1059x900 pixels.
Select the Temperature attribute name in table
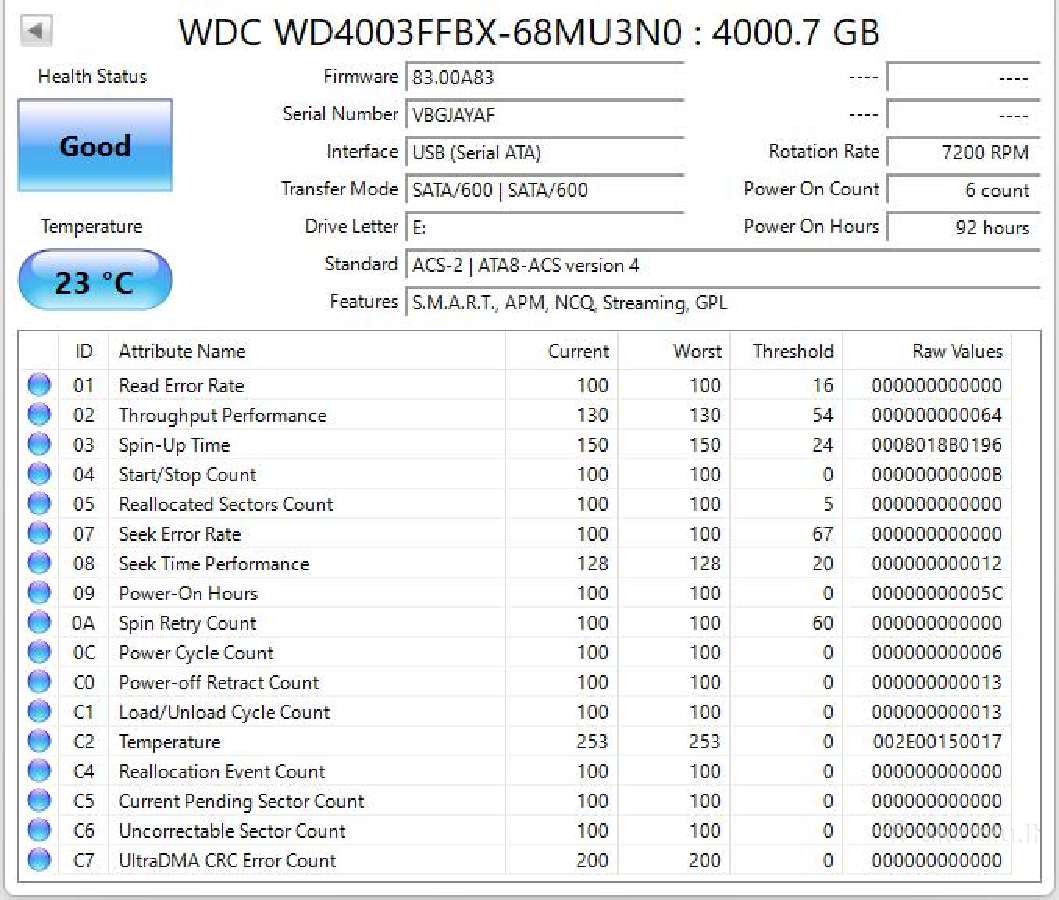coord(169,742)
